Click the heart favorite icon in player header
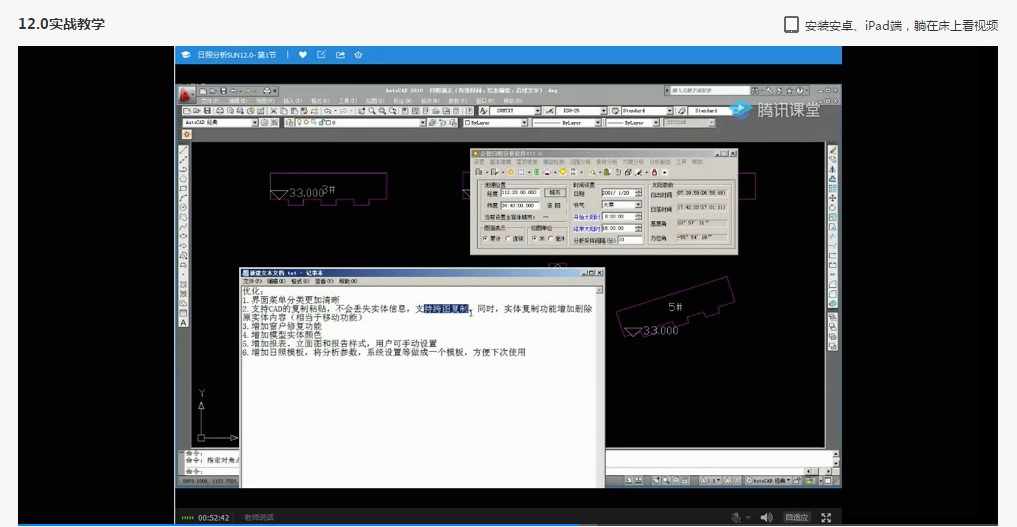Screen dimensions: 1017x527 302,55
